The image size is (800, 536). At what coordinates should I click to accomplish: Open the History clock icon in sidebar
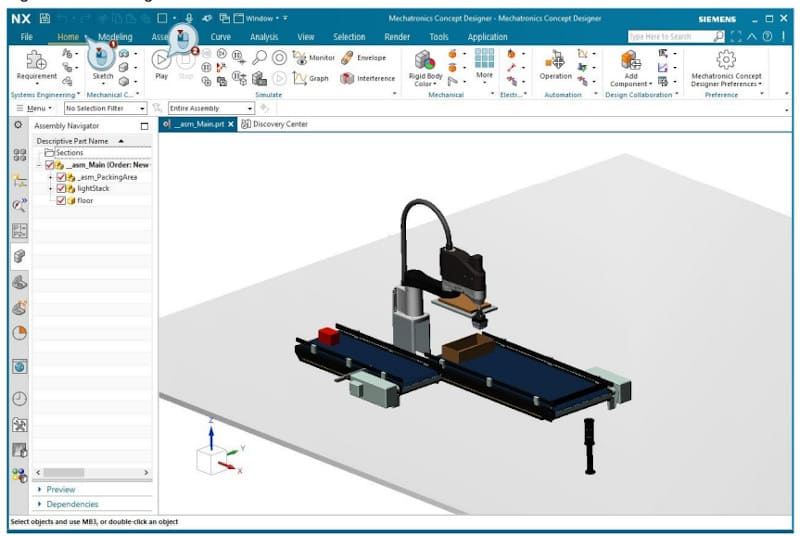coord(19,398)
